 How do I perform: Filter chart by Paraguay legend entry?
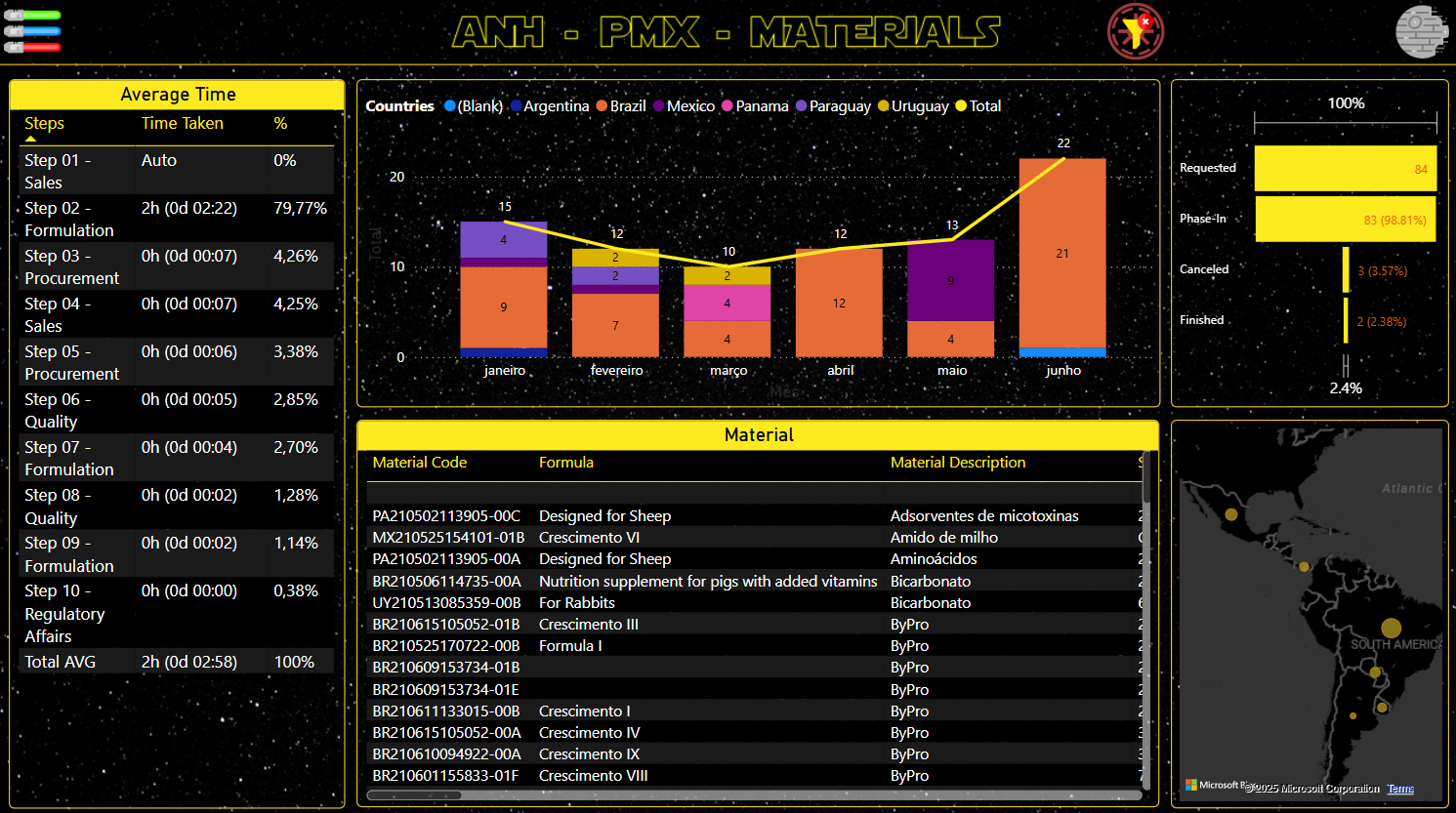pos(833,105)
